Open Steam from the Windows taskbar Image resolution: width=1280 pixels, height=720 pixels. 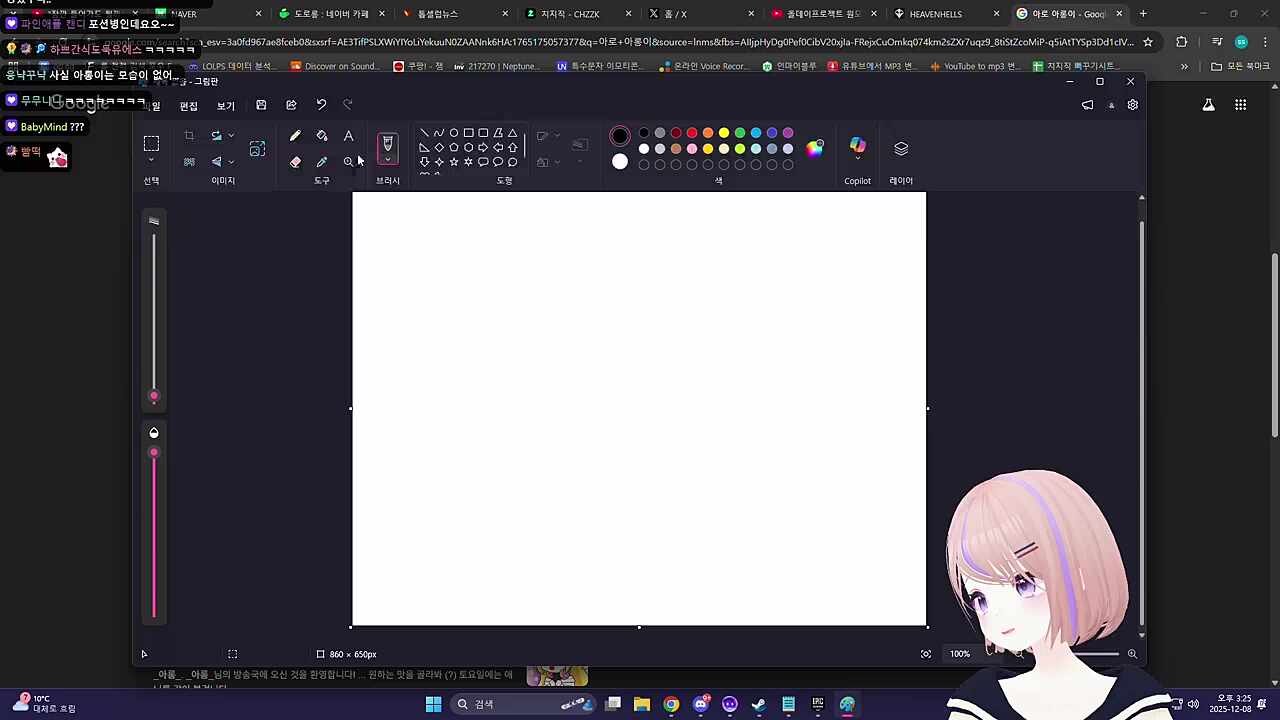click(x=759, y=704)
